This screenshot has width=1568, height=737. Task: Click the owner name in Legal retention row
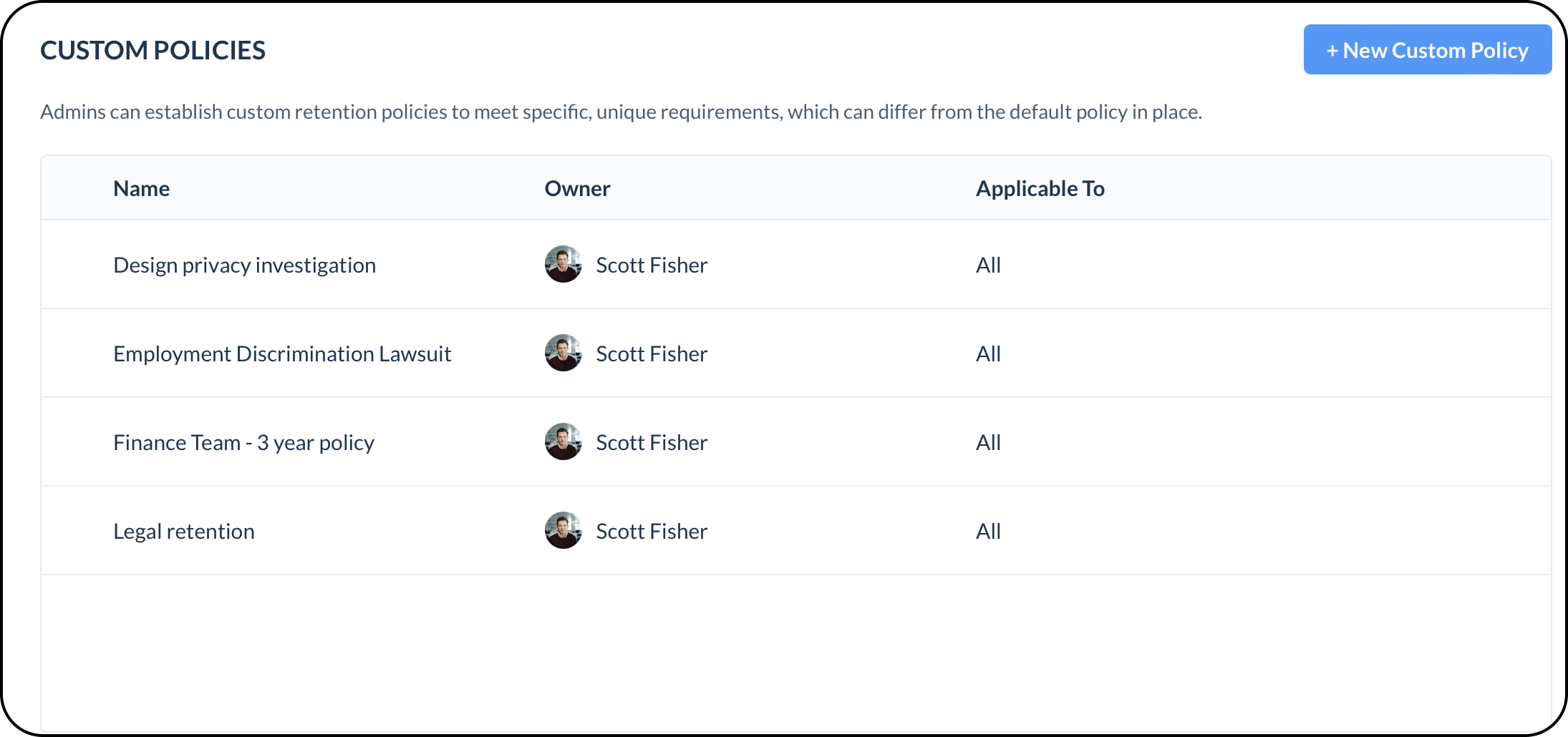[652, 532]
